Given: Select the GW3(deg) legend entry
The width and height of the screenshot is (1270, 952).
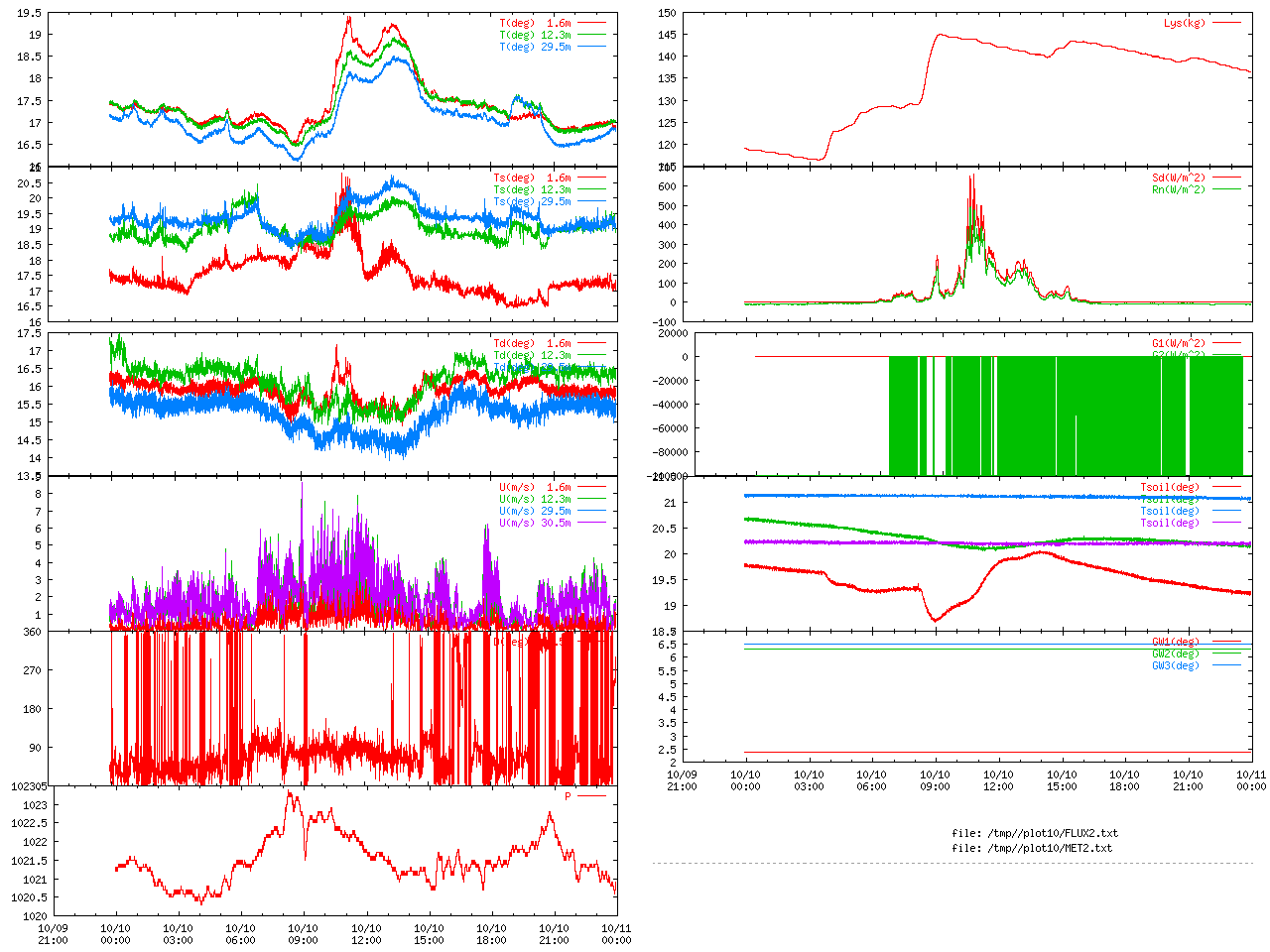Looking at the screenshot, I should pyautogui.click(x=1176, y=665).
